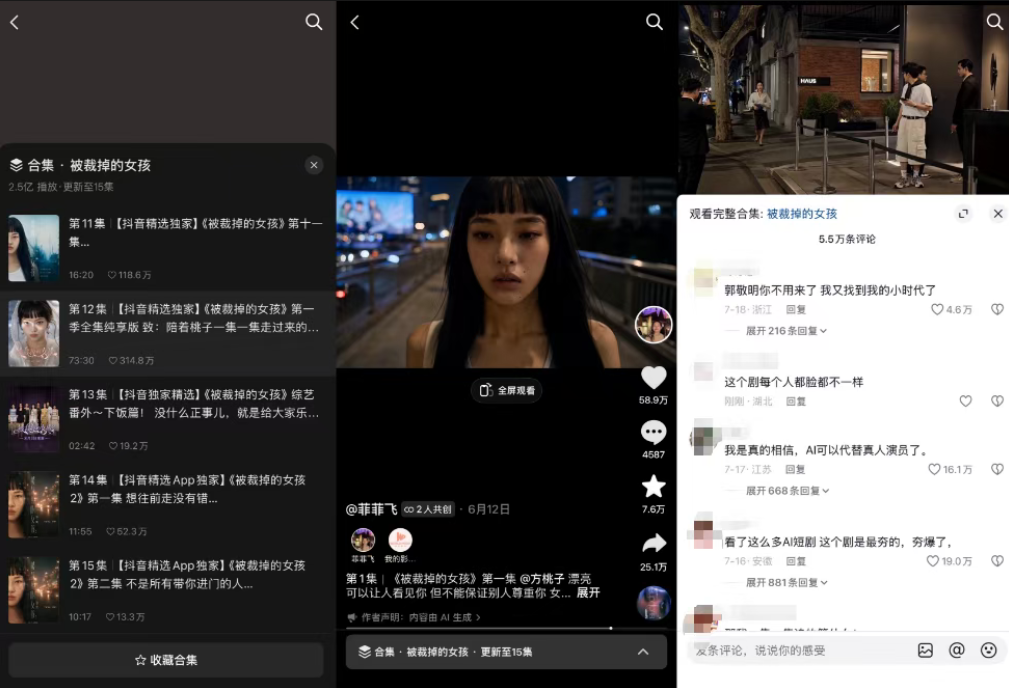
Task: Click like count 19.2万 on episode 13
Action: (x=129, y=446)
